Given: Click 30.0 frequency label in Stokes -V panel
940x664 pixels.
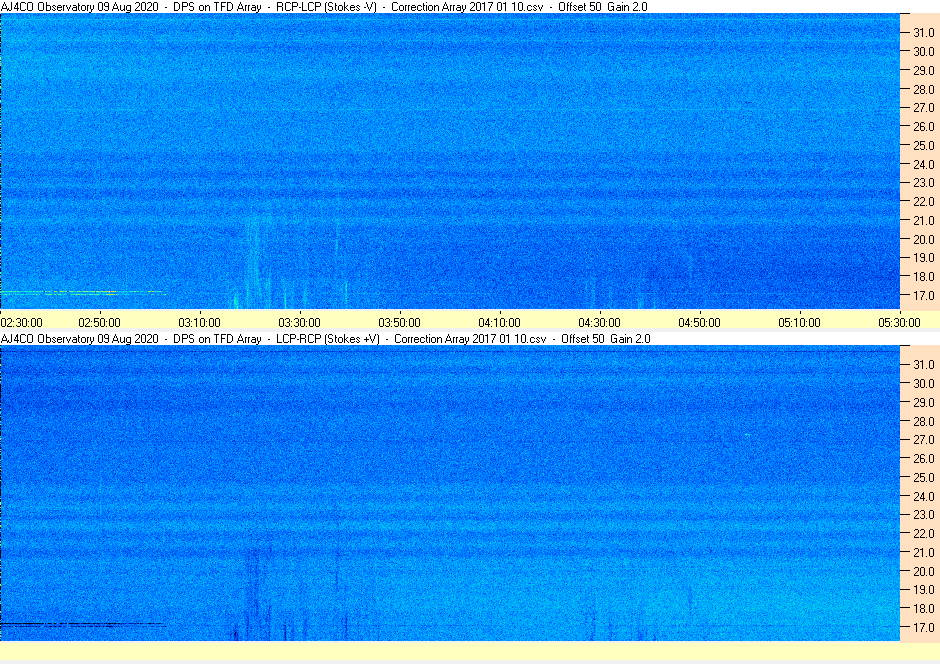Looking at the screenshot, I should 923,52.
